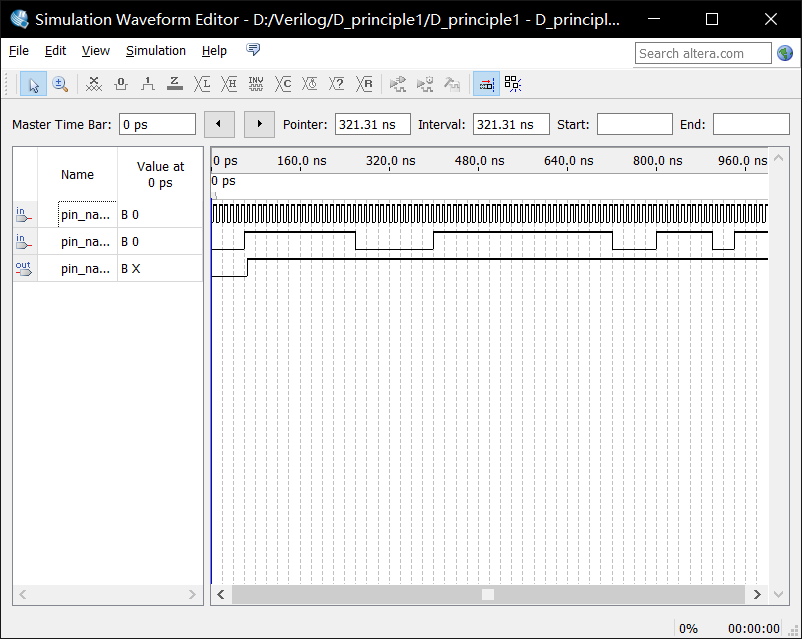Toggle Snap to Grid button
Screen dimensions: 802x639
(x=513, y=84)
